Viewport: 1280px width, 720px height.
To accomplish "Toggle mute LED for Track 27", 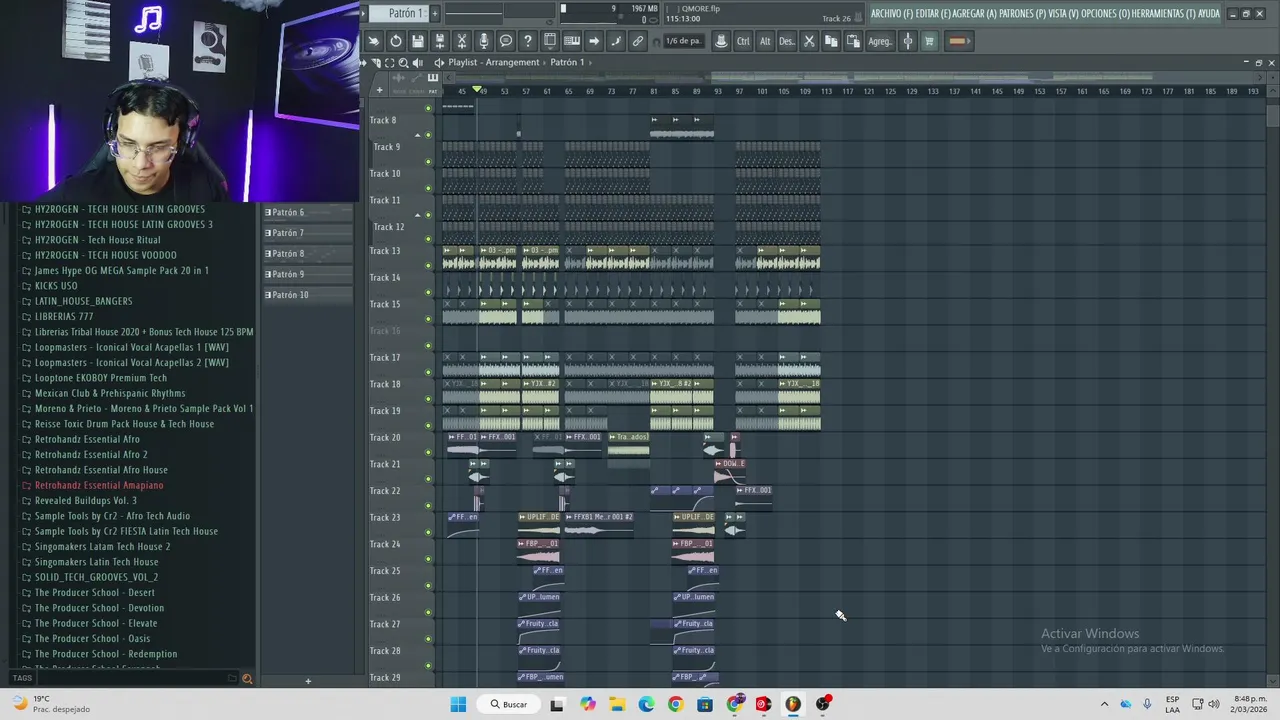I will pos(429,638).
